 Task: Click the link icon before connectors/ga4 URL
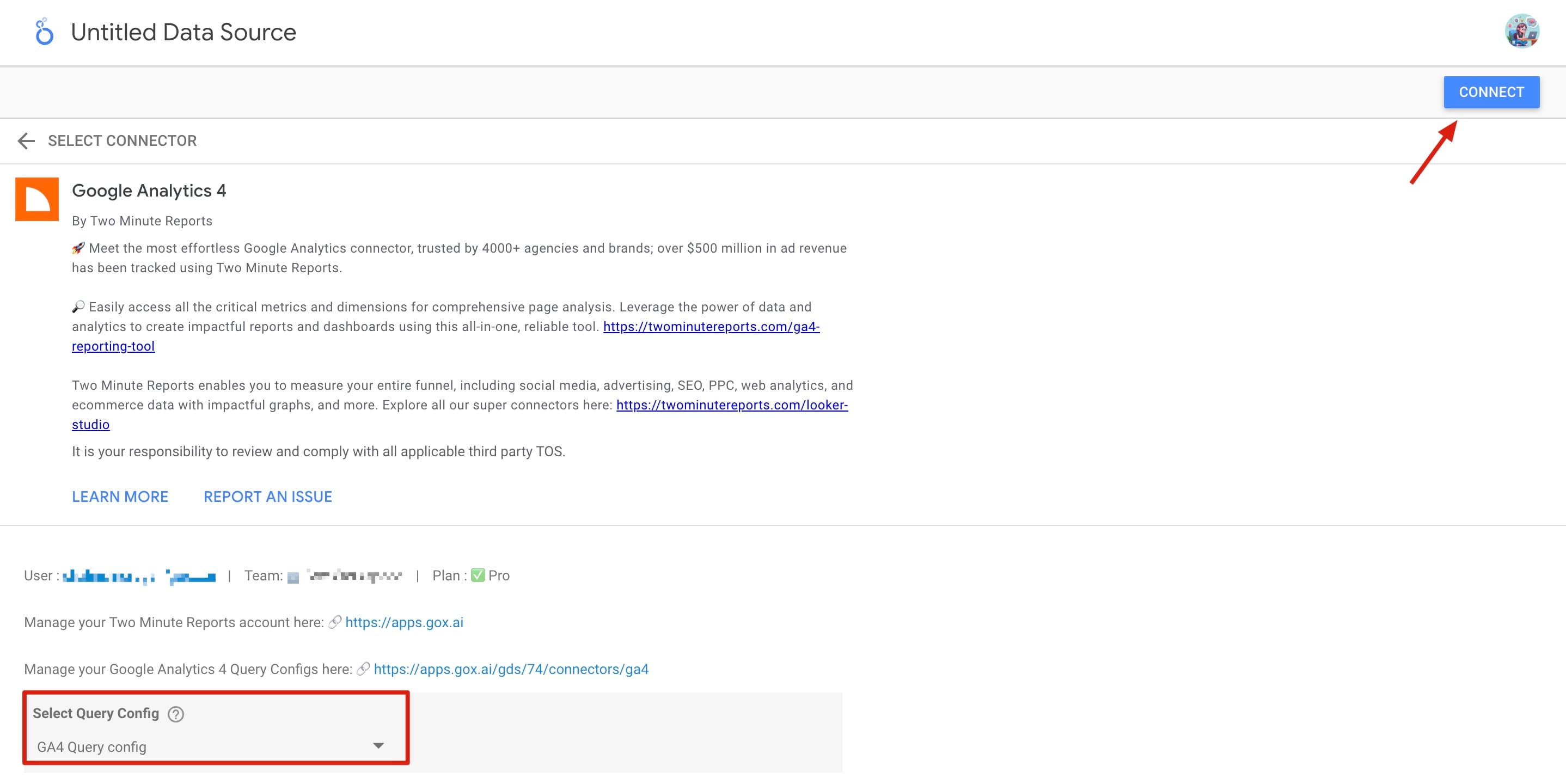(x=364, y=669)
